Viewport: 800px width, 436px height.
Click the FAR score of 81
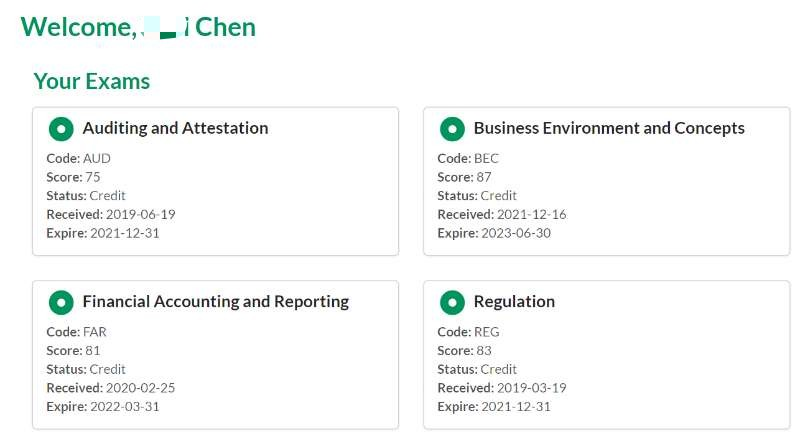[x=92, y=350]
